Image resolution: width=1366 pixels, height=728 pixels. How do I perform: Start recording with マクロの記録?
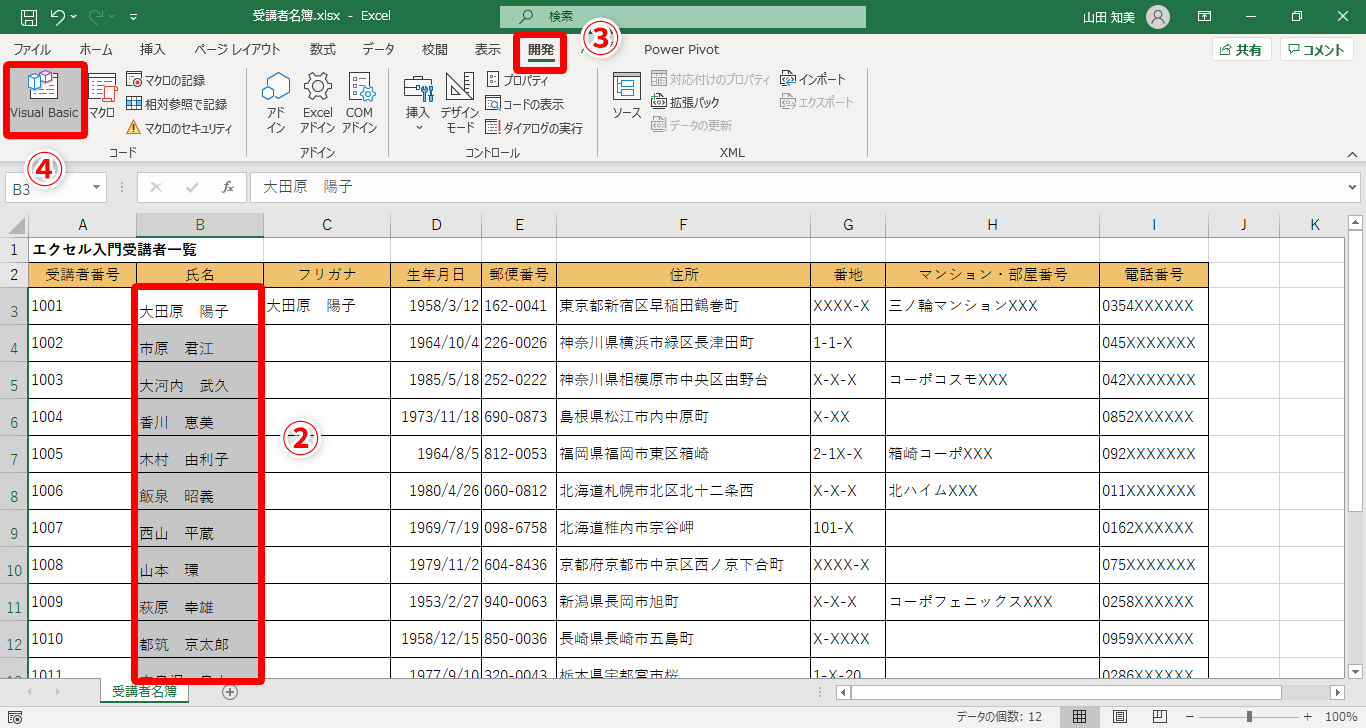(166, 80)
